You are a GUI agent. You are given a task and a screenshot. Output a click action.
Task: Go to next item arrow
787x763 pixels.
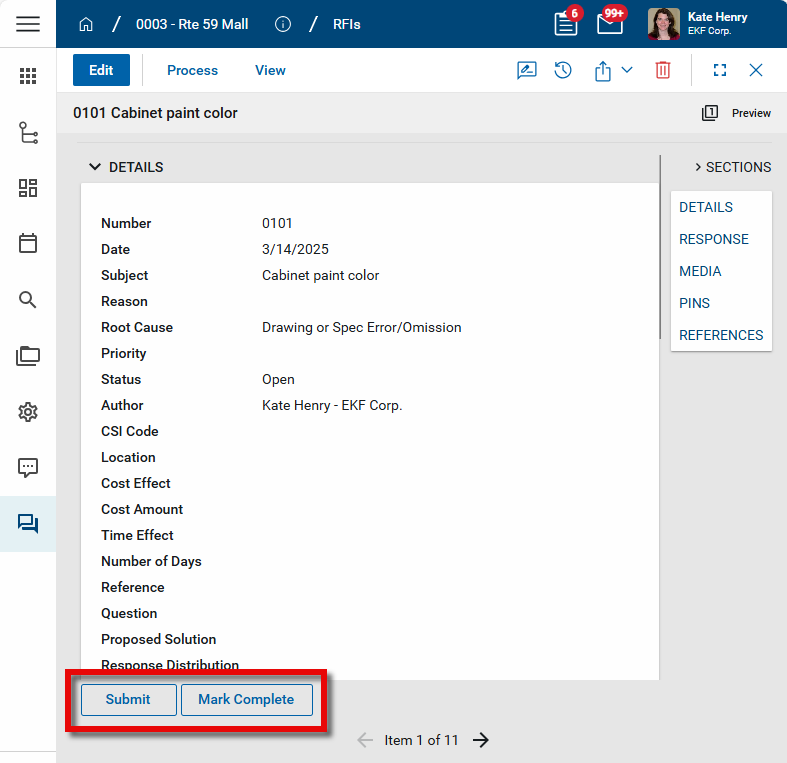[x=481, y=740]
